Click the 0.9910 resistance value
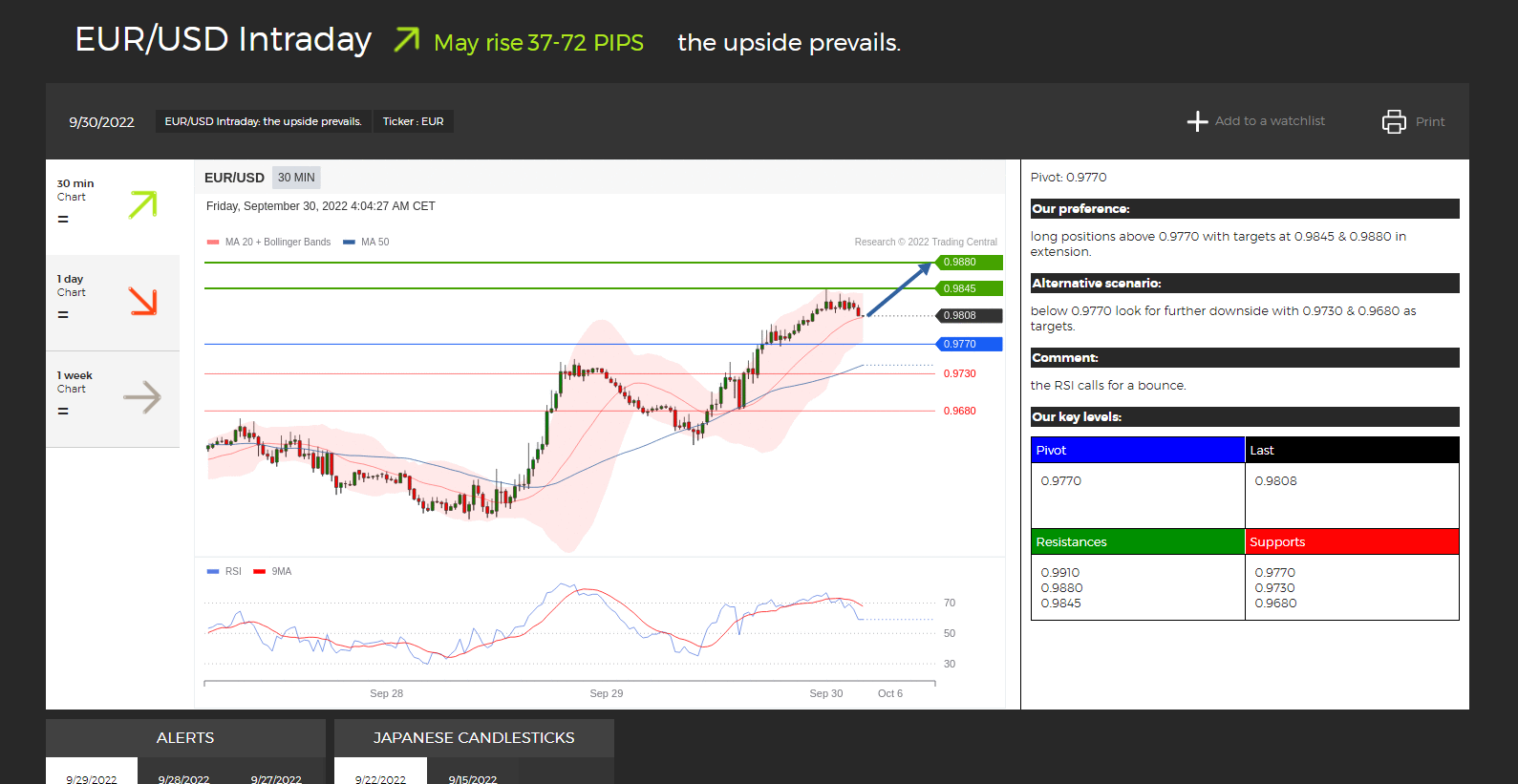Image resolution: width=1518 pixels, height=784 pixels. pyautogui.click(x=1060, y=573)
